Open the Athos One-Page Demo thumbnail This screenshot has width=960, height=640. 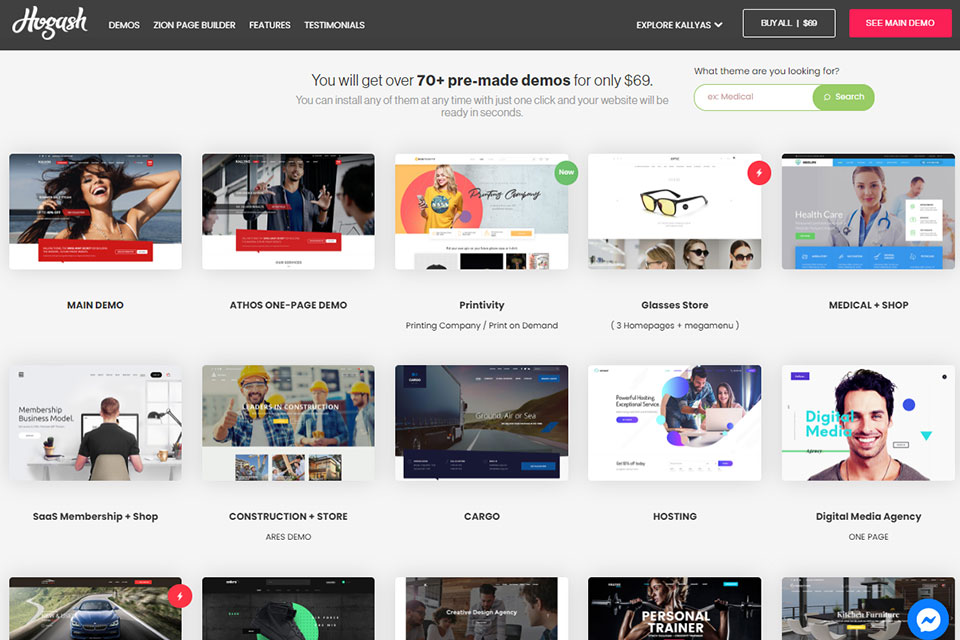tap(288, 211)
